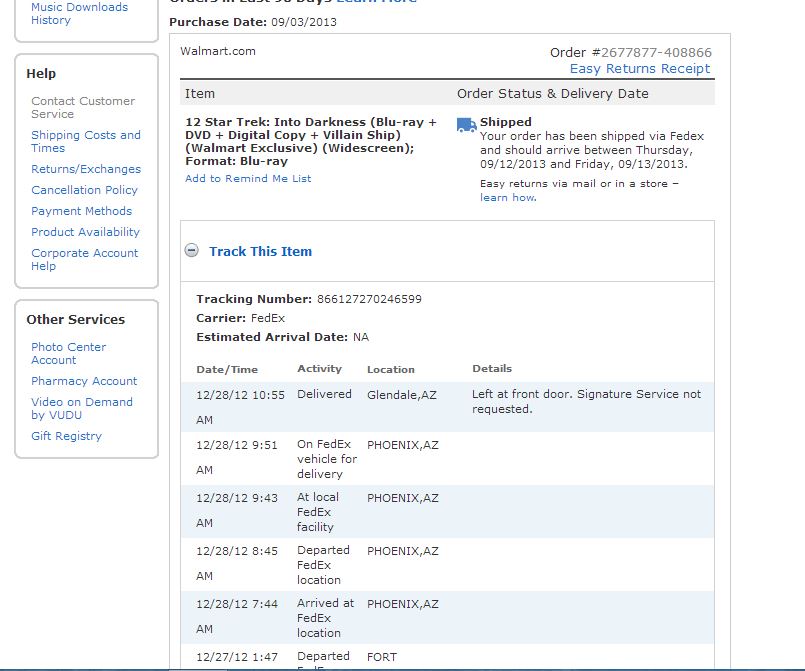Click the 12/27/12 1:47 timestamp
The height and width of the screenshot is (671, 805).
click(237, 657)
